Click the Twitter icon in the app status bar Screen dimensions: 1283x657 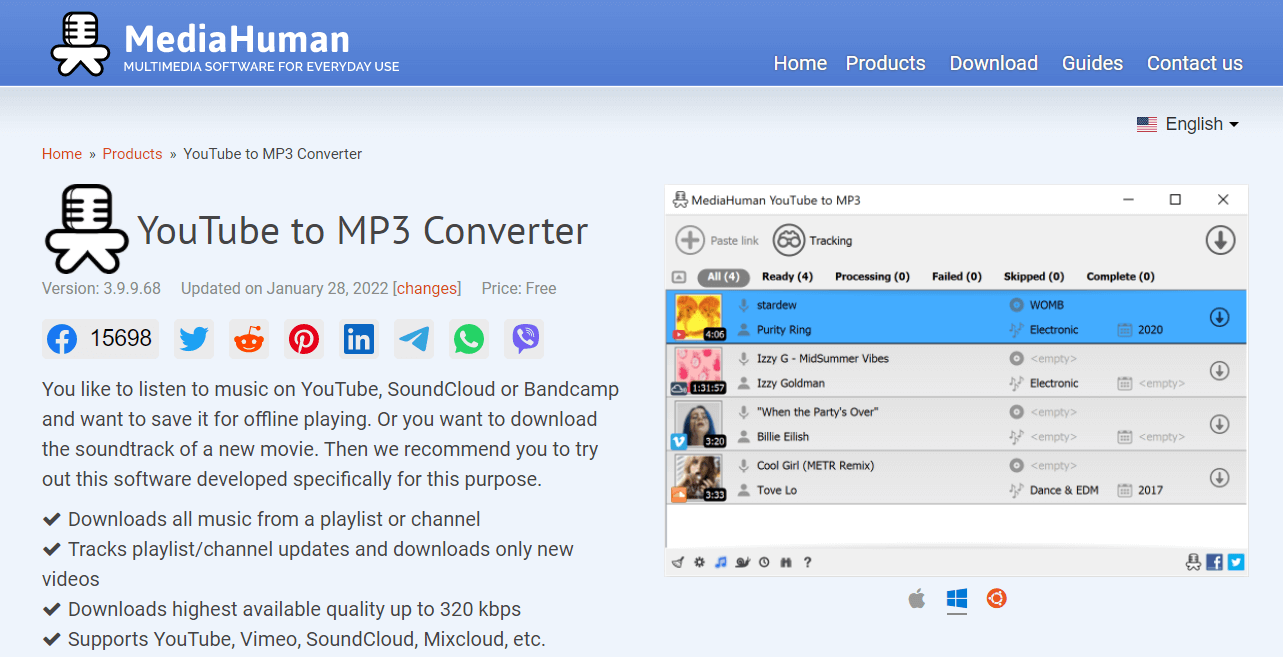tap(1236, 562)
